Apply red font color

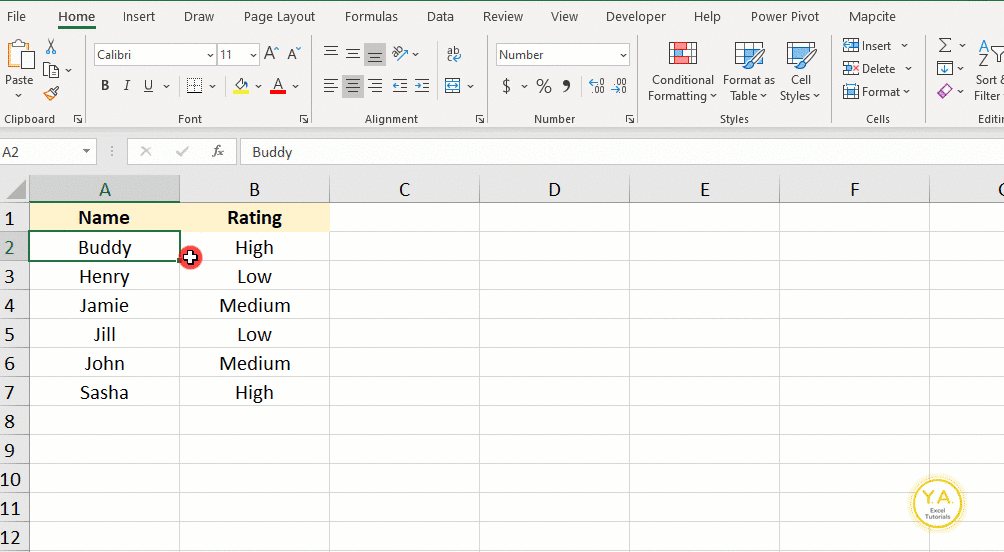click(278, 86)
